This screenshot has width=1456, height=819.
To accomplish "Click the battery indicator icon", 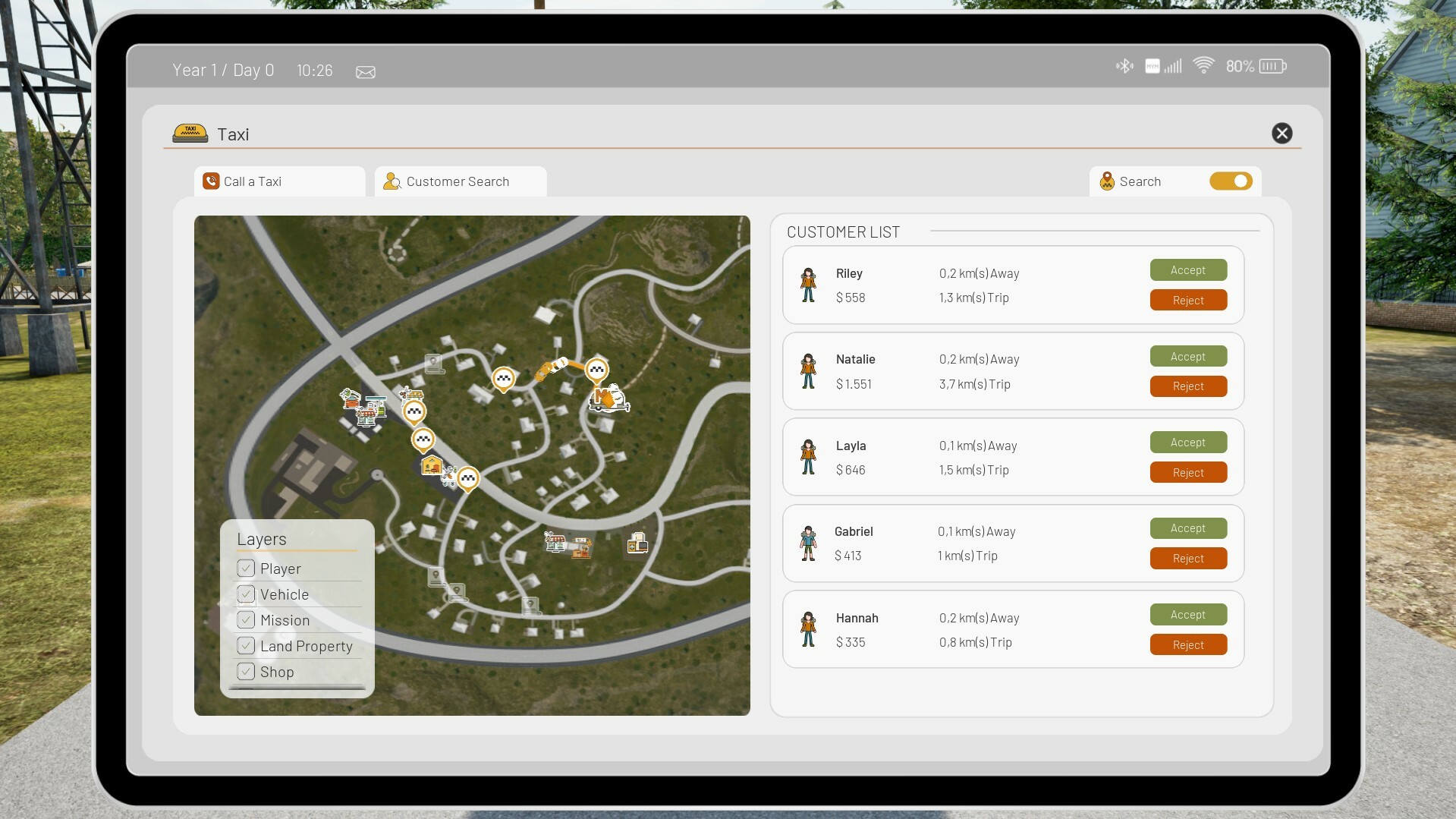I will [1272, 66].
